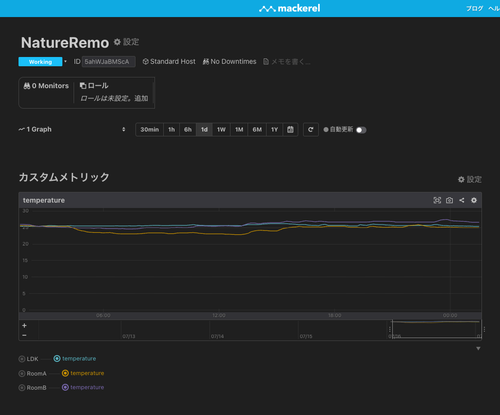Click the 07/15 marker in timeline navigator
The image size is (500, 415).
coord(306,336)
